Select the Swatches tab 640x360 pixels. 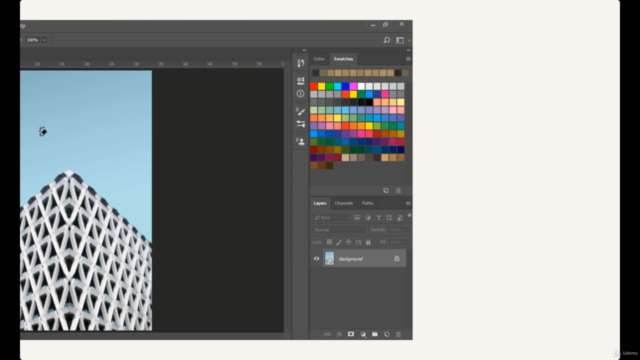pos(343,59)
